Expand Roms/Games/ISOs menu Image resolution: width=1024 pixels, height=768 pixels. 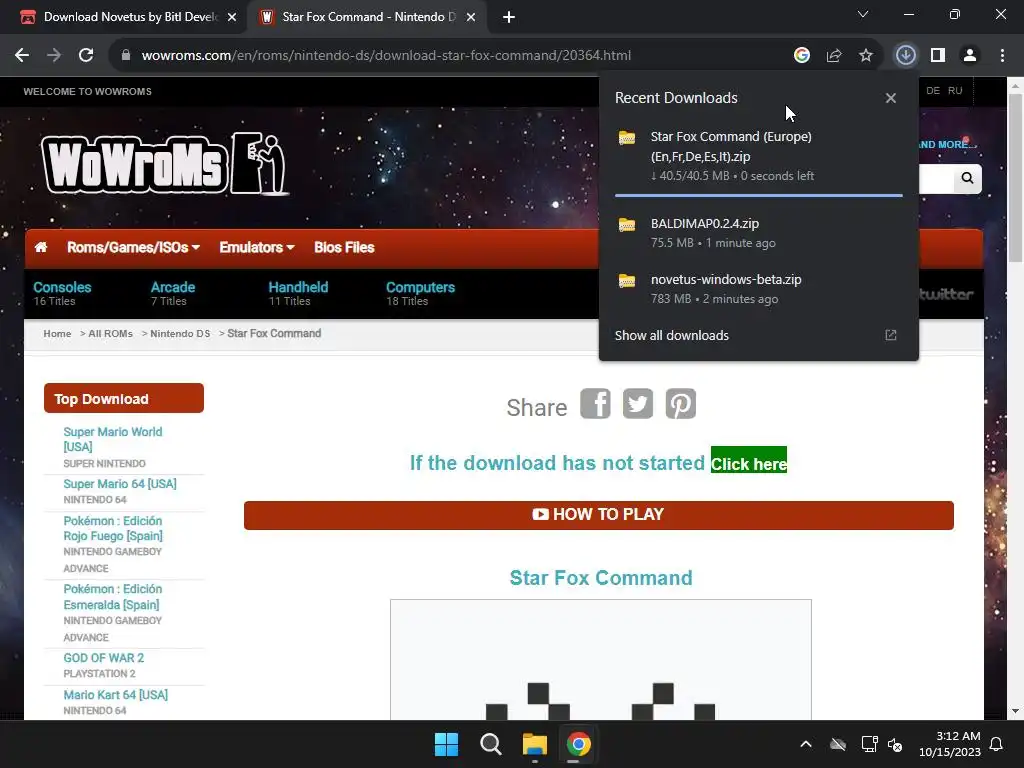(x=133, y=248)
